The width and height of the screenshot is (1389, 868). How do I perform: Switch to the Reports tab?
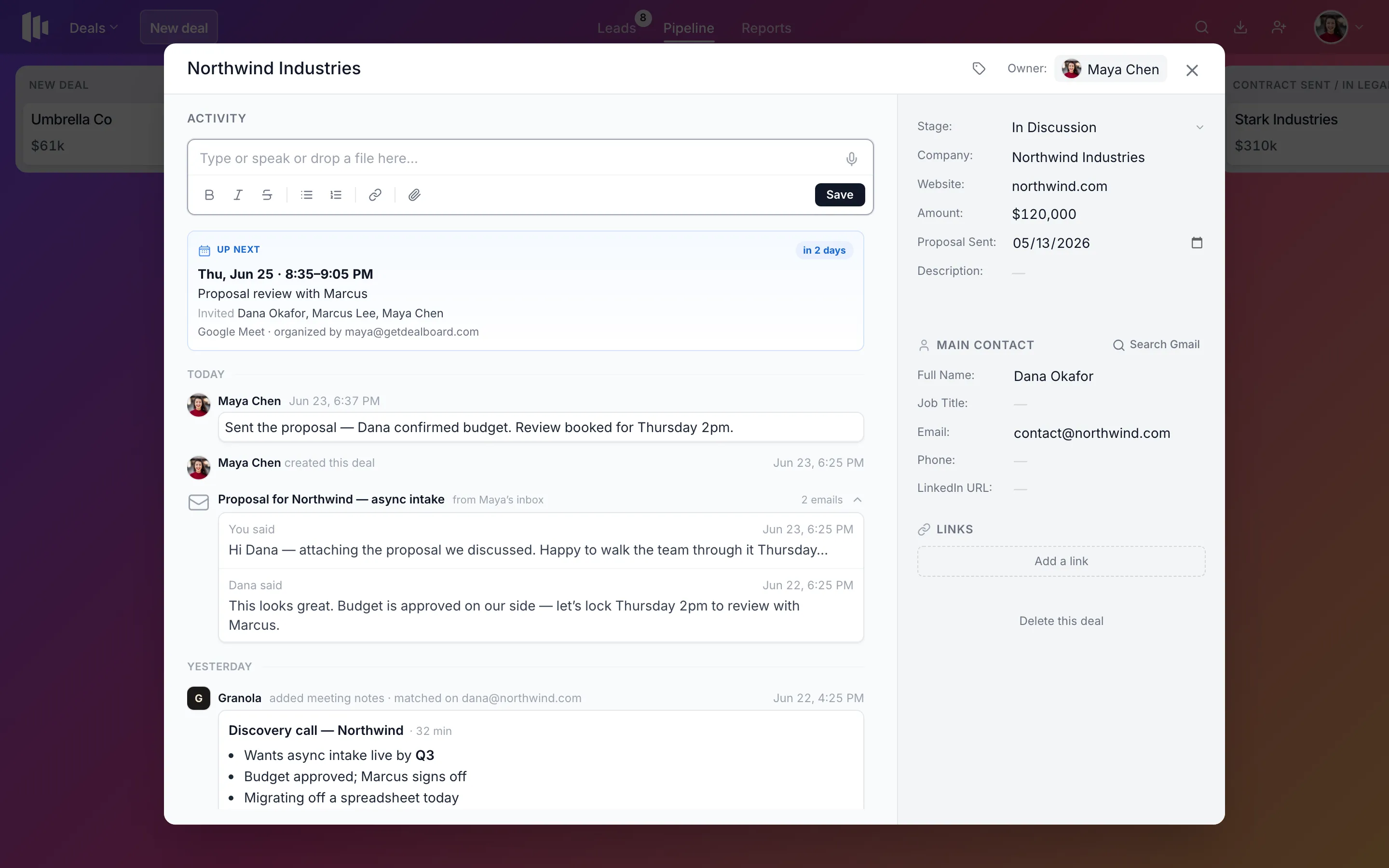(x=766, y=27)
